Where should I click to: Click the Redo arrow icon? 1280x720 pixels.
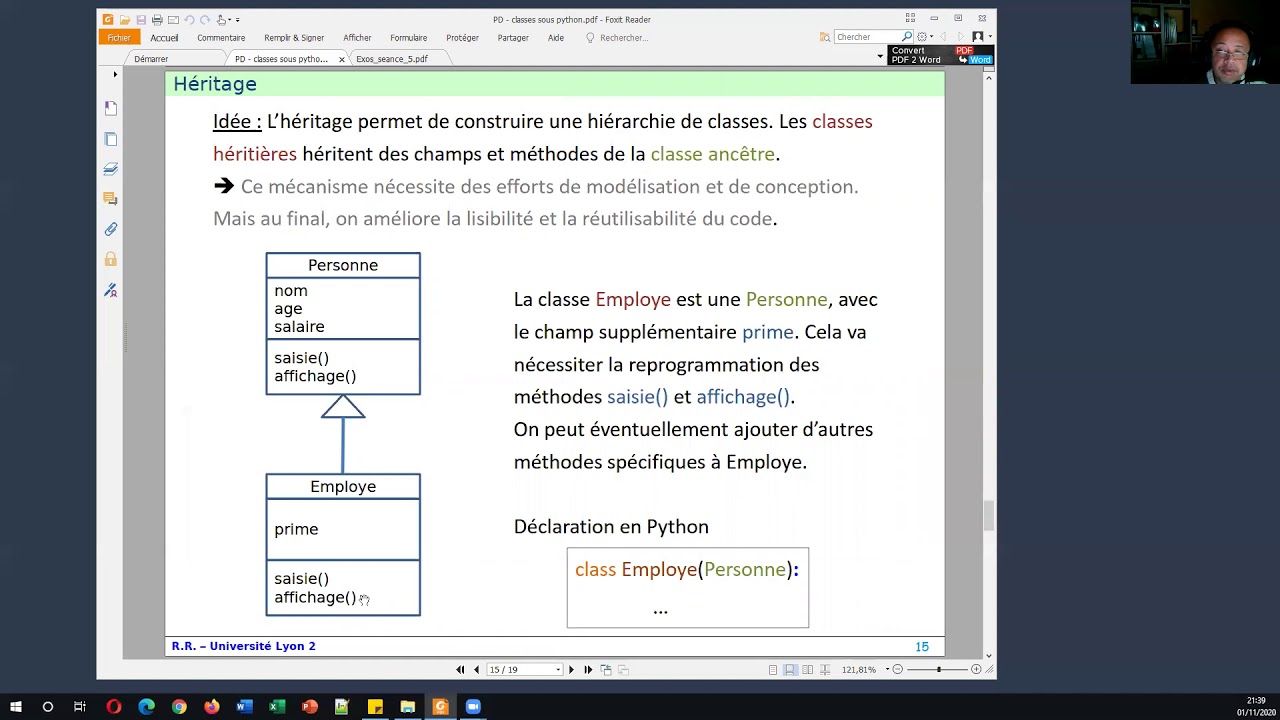click(205, 20)
